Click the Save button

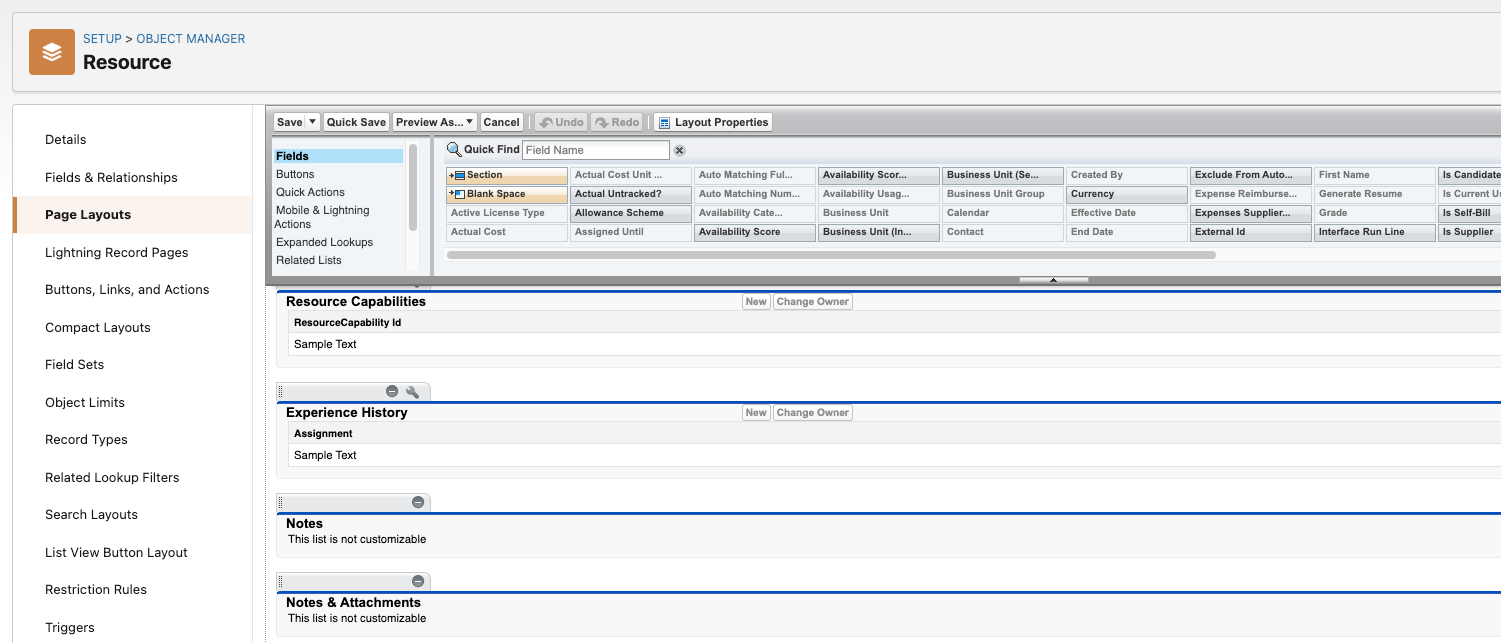[289, 122]
